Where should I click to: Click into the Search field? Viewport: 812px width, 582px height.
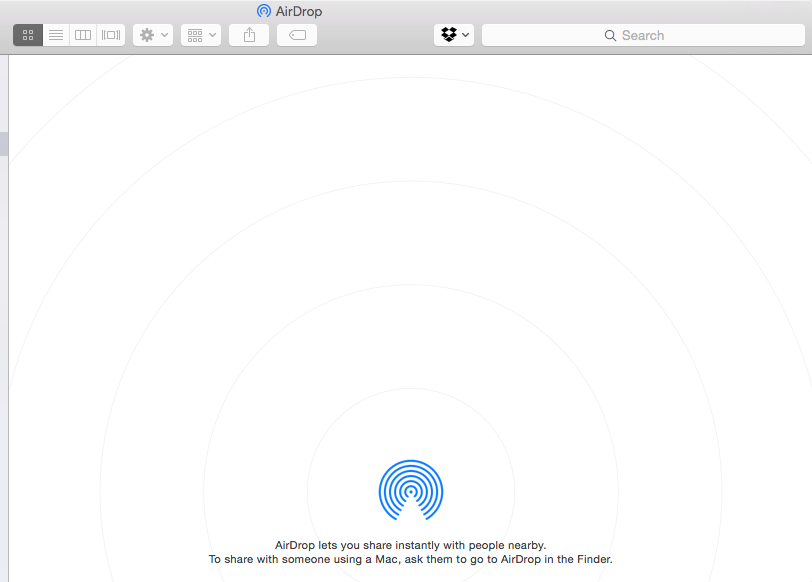click(643, 35)
